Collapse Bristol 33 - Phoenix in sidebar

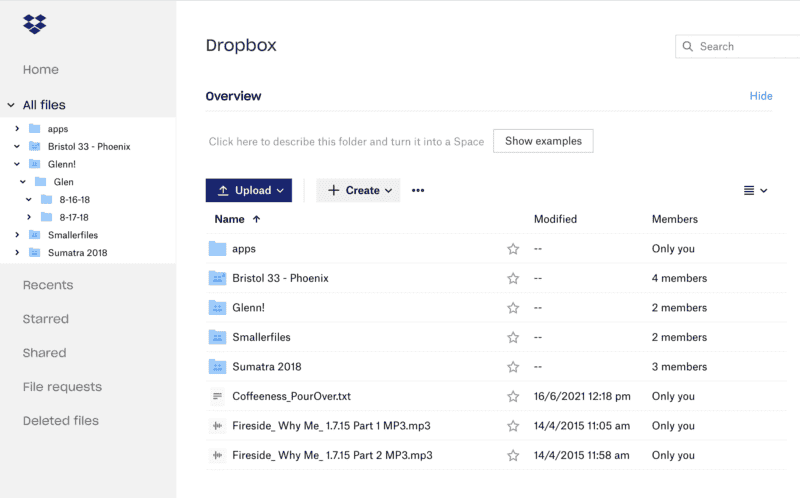tap(17, 146)
